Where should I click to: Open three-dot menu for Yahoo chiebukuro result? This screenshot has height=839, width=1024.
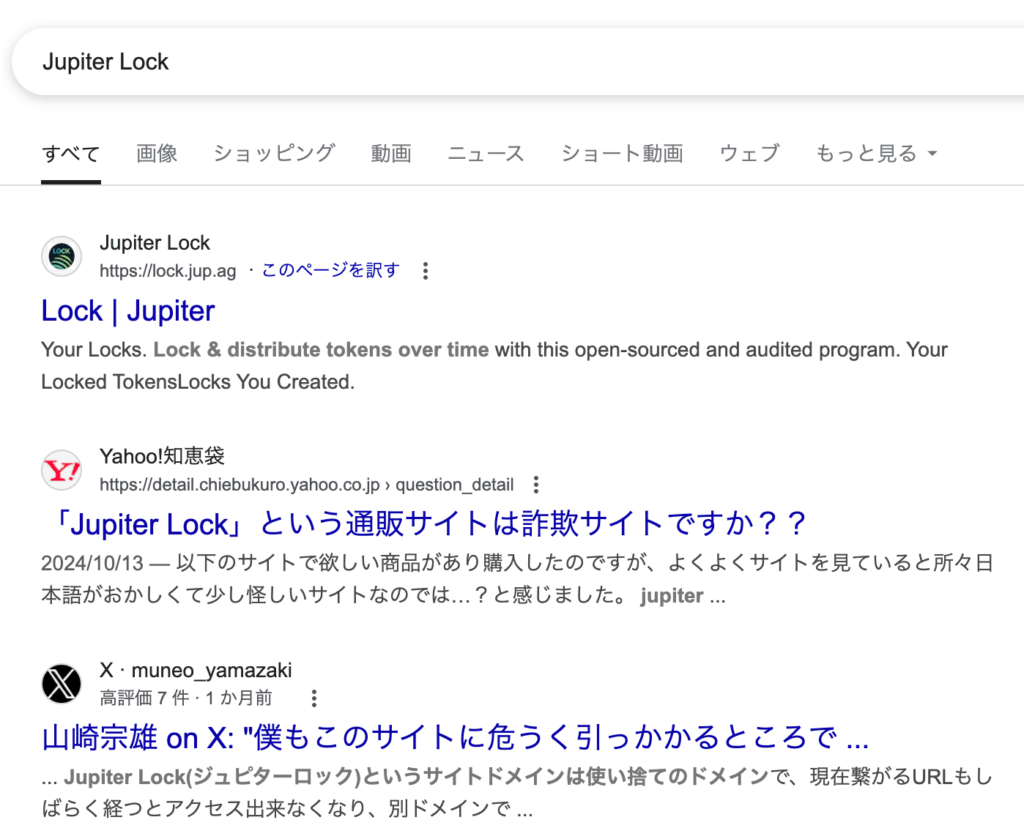[x=536, y=484]
